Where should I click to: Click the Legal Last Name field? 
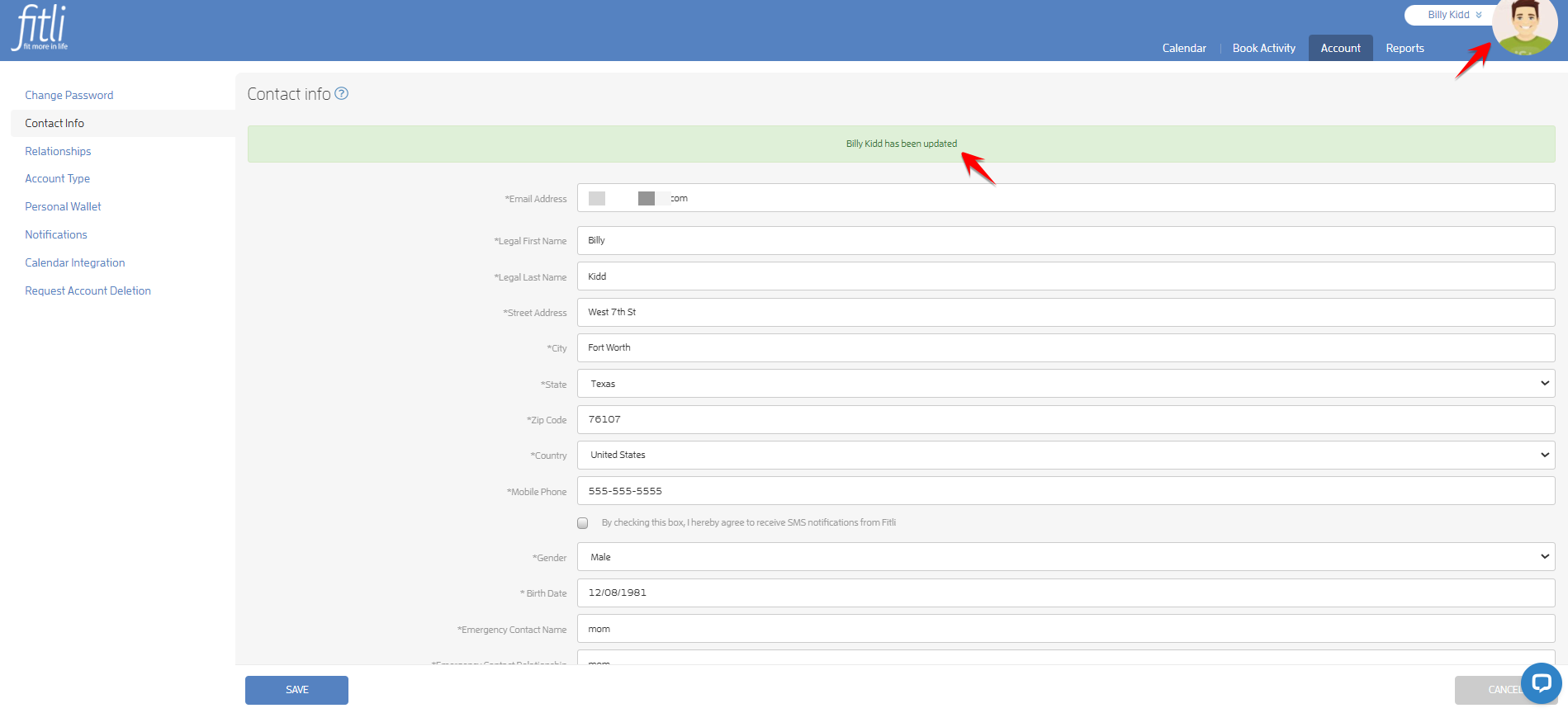point(1066,276)
